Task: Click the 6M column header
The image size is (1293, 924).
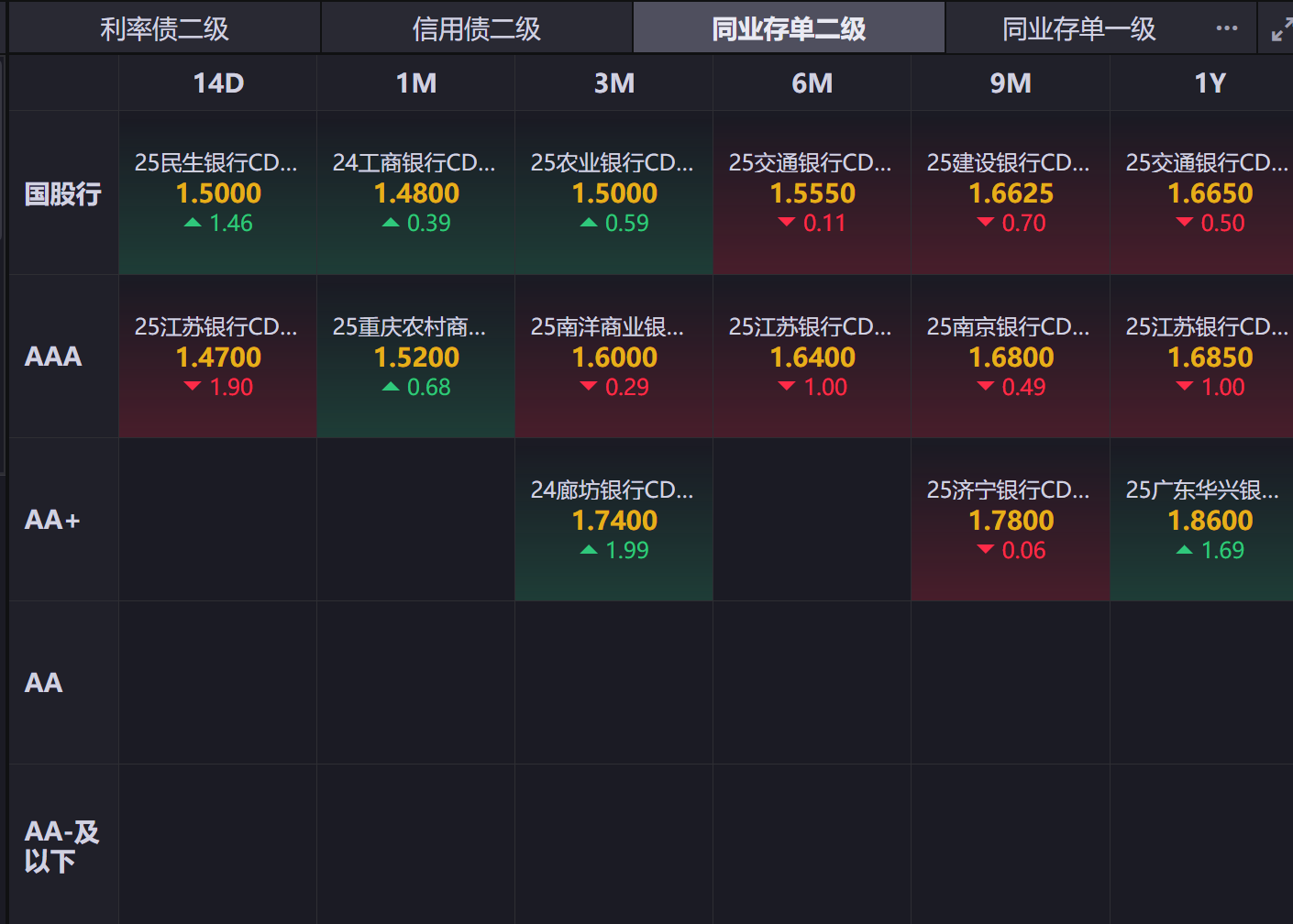Action: tap(812, 83)
